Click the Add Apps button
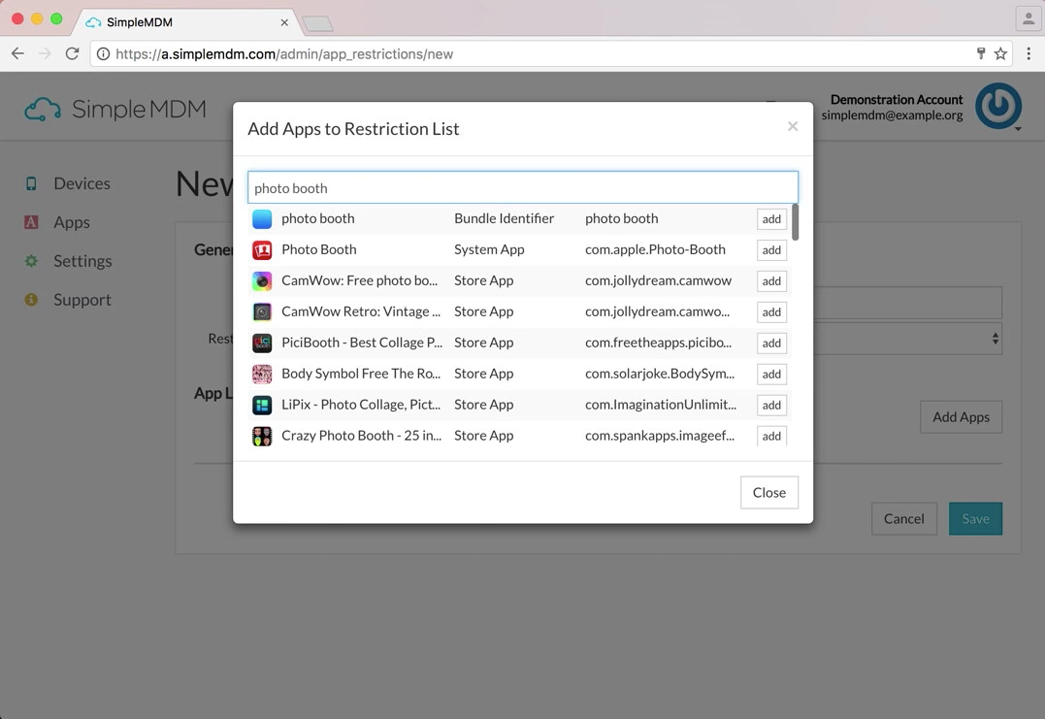This screenshot has width=1045, height=719. (x=961, y=417)
